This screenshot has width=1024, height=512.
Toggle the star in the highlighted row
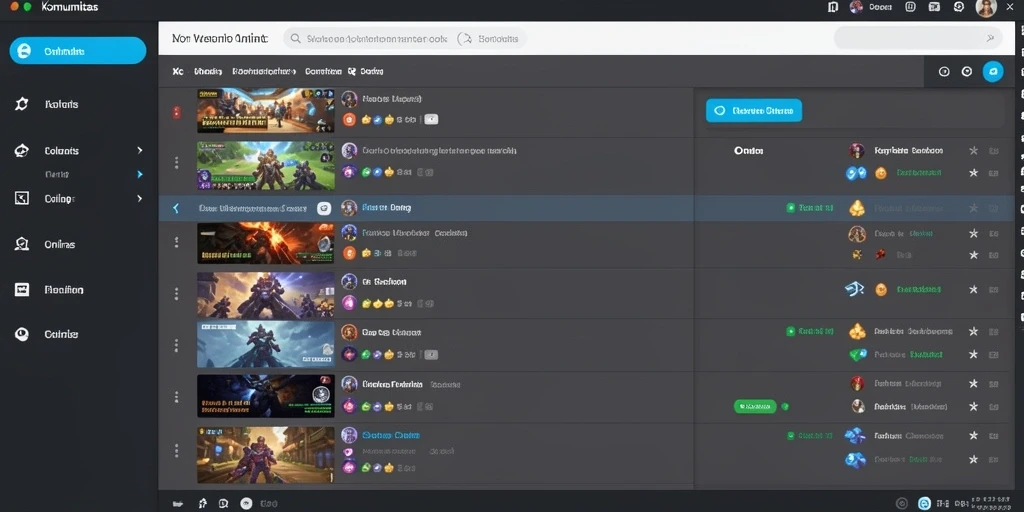pos(974,208)
